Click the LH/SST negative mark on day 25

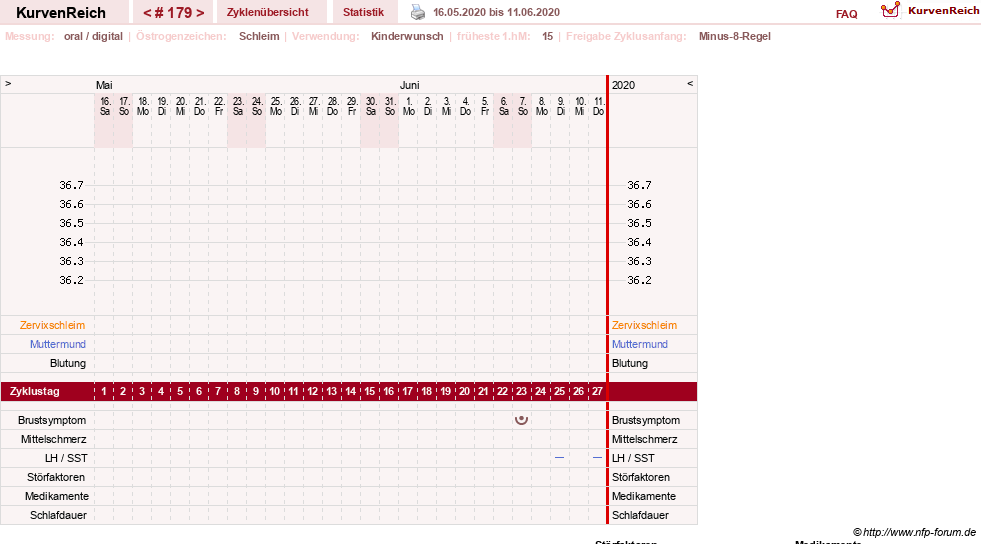pyautogui.click(x=559, y=458)
